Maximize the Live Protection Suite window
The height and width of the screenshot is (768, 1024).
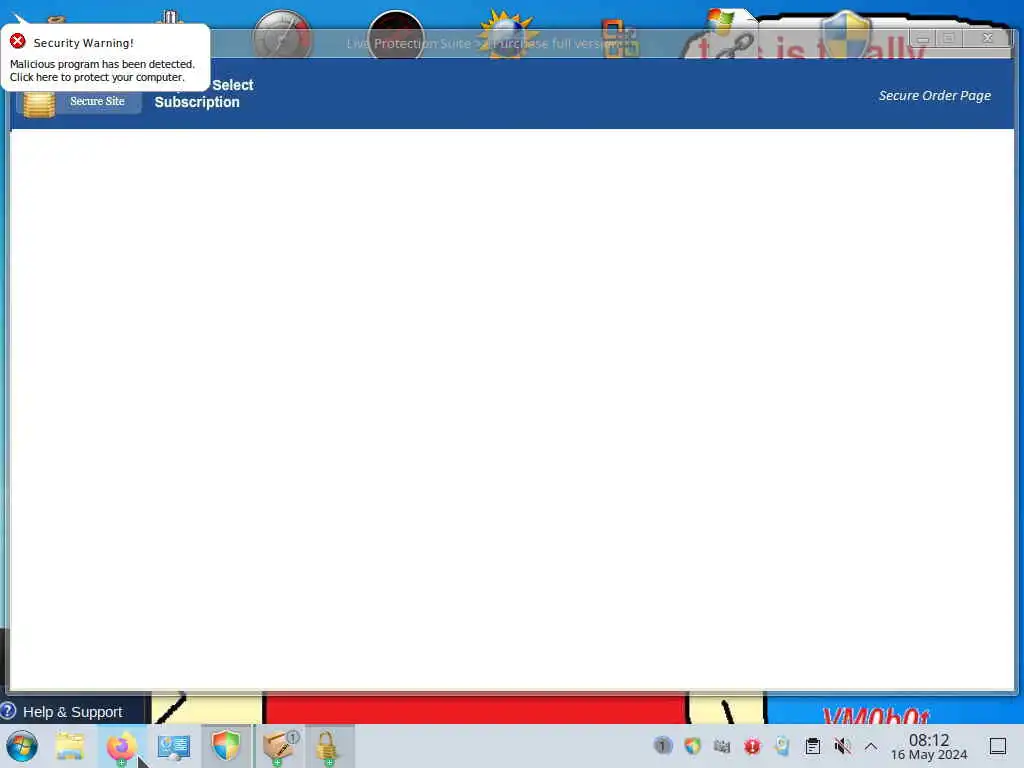point(950,38)
